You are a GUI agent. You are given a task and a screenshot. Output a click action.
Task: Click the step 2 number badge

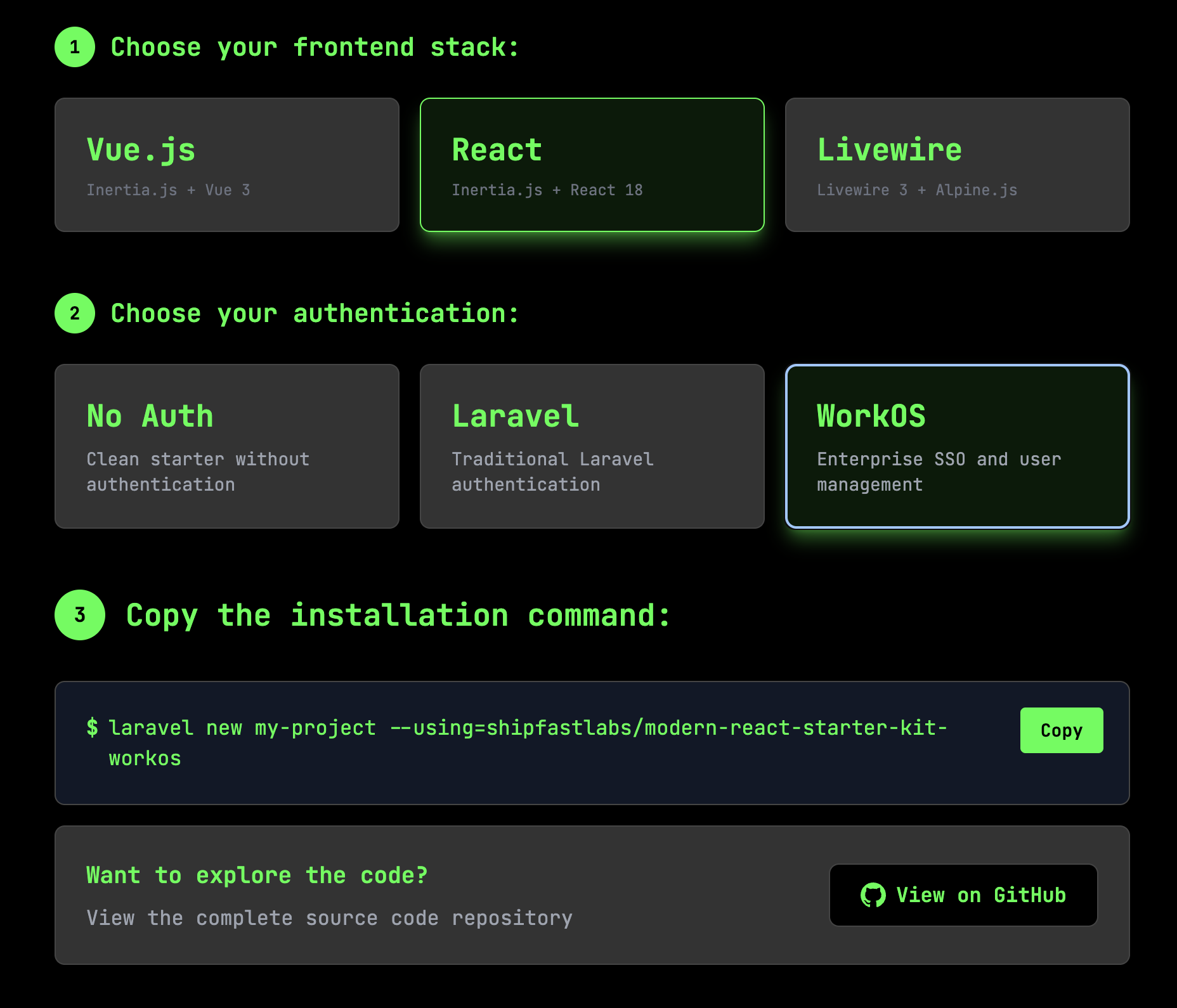coord(75,313)
